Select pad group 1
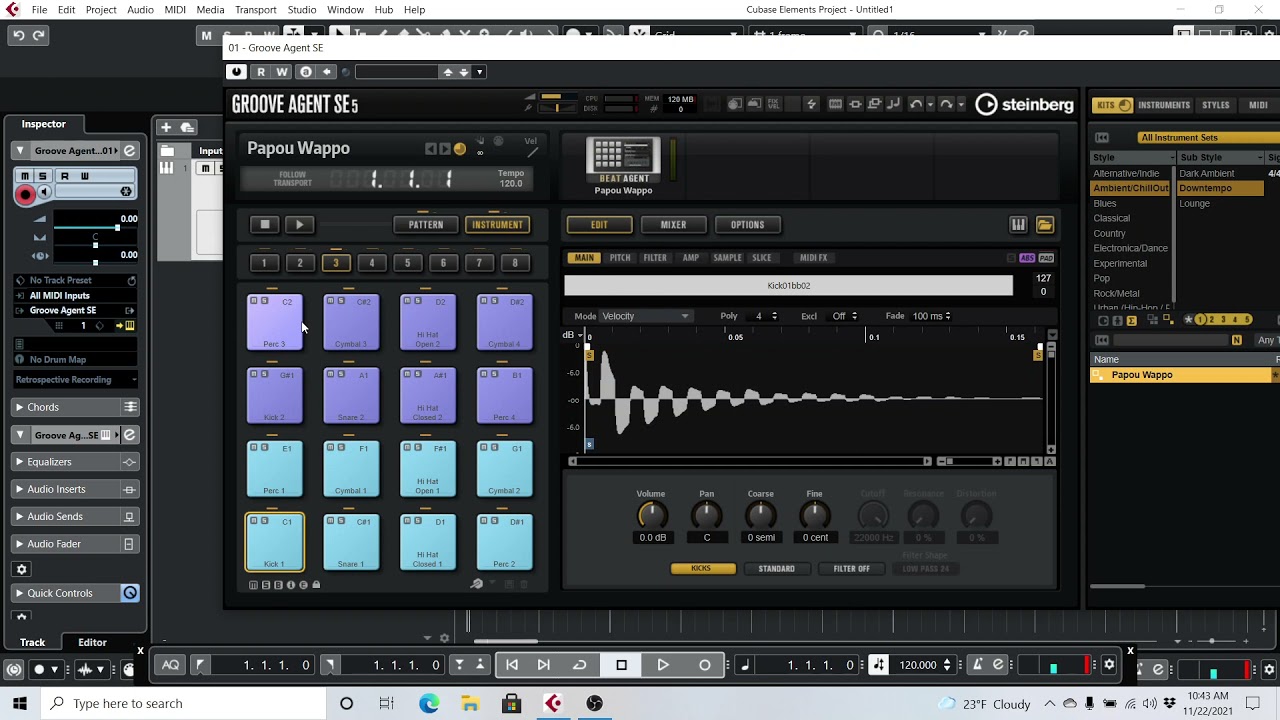This screenshot has height=720, width=1280. tap(264, 263)
